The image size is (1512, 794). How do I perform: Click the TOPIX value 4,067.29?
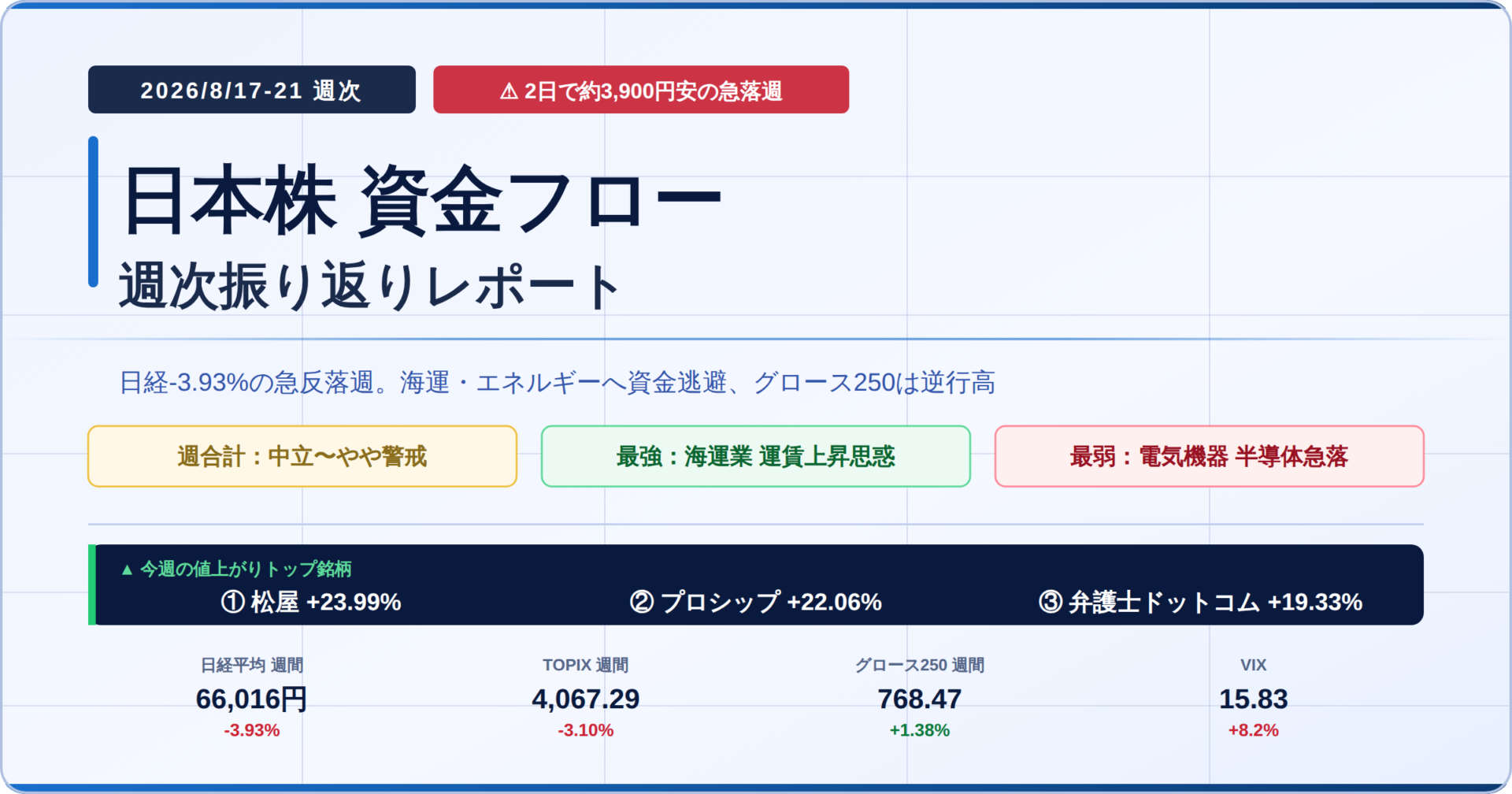(x=586, y=699)
